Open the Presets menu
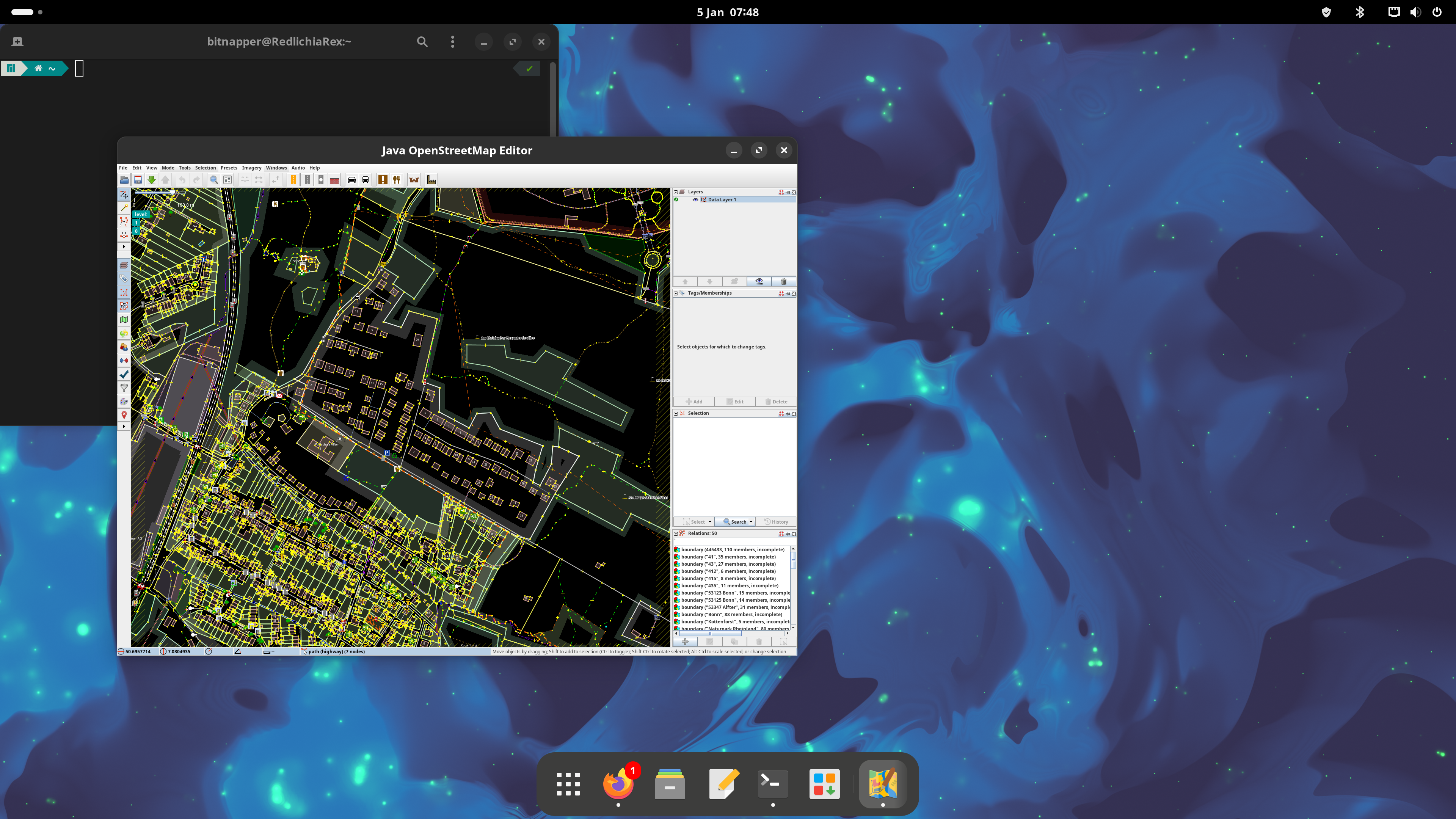 point(229,168)
